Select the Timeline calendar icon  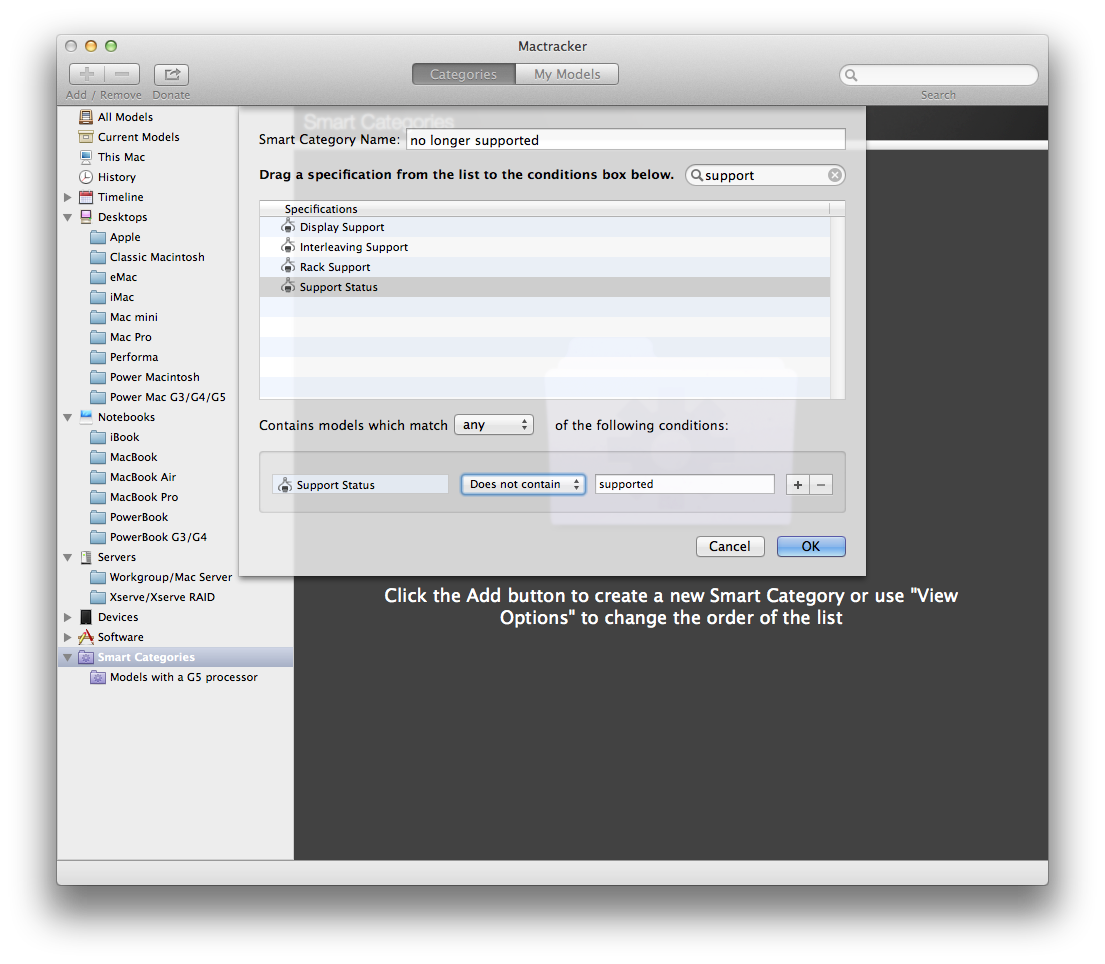click(86, 197)
